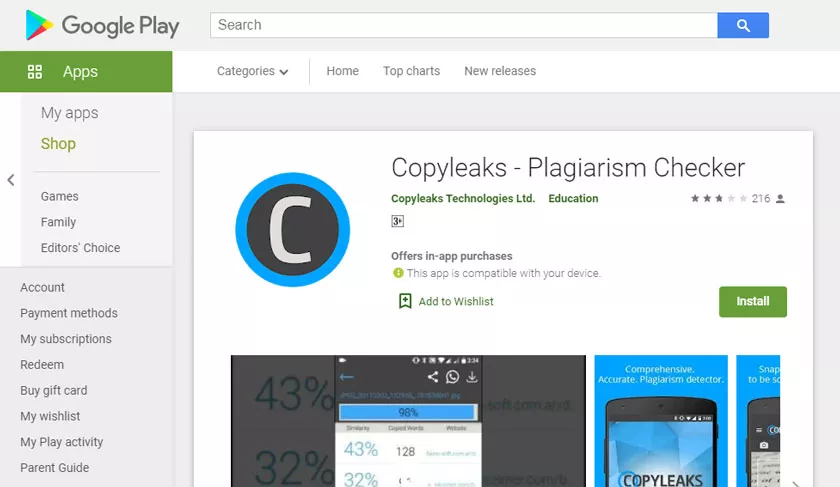The image size is (840, 487).
Task: Click the search input field
Action: [464, 25]
